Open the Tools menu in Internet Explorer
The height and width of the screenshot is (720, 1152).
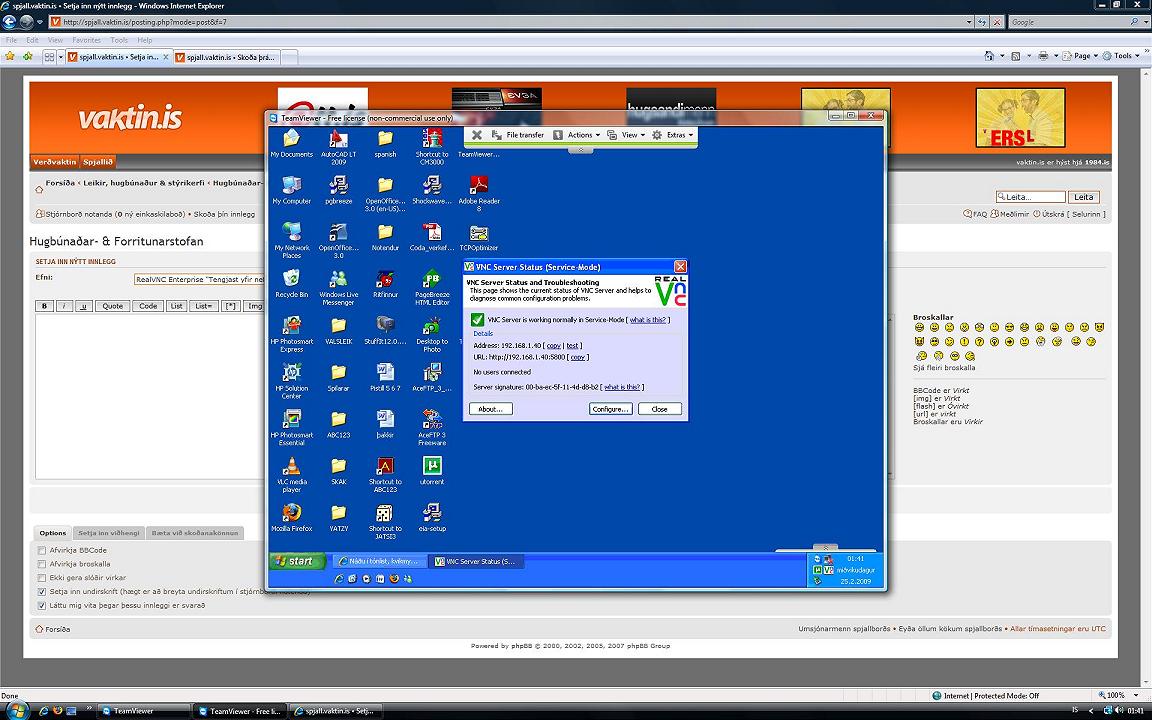coord(119,40)
